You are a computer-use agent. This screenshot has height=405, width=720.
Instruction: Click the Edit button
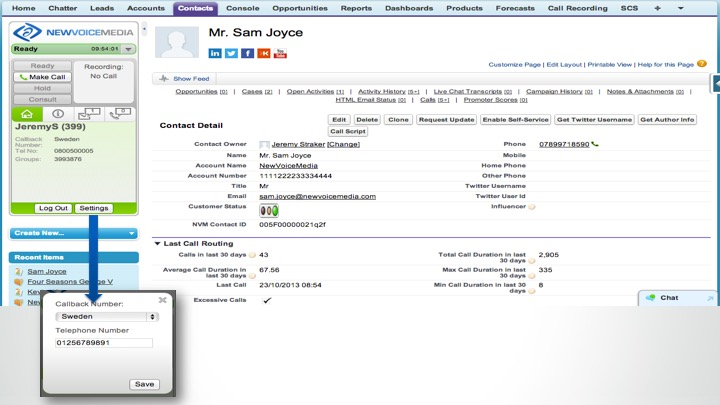click(339, 119)
